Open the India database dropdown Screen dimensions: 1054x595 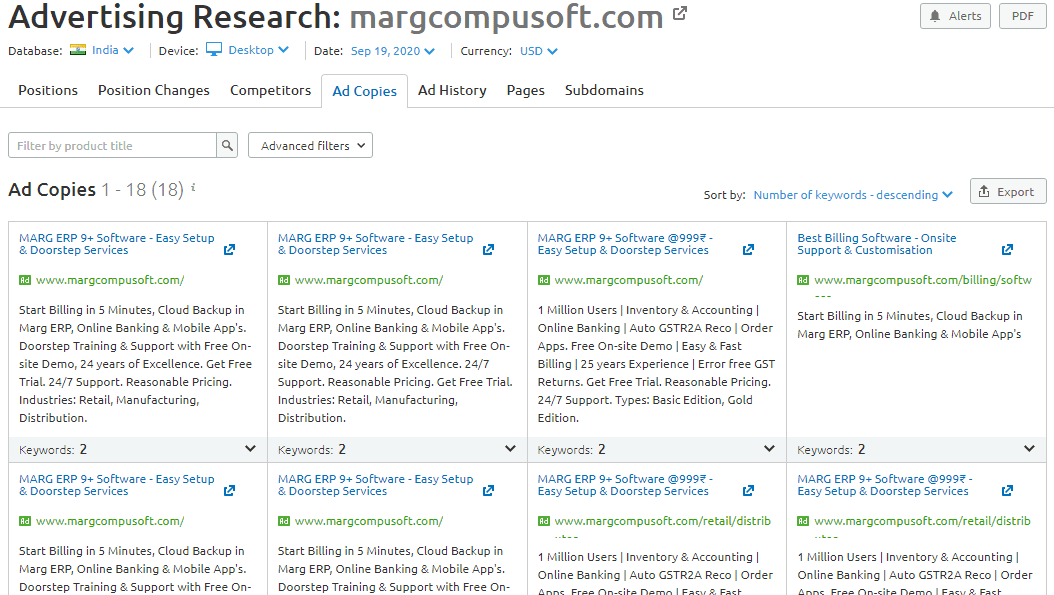coord(112,50)
